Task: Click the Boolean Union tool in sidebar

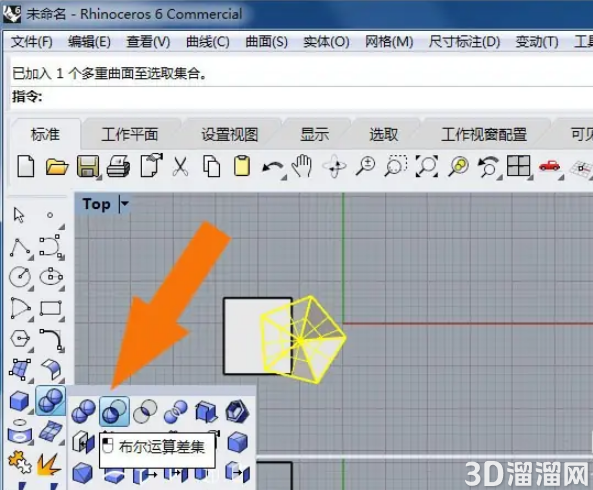Action: (x=51, y=400)
